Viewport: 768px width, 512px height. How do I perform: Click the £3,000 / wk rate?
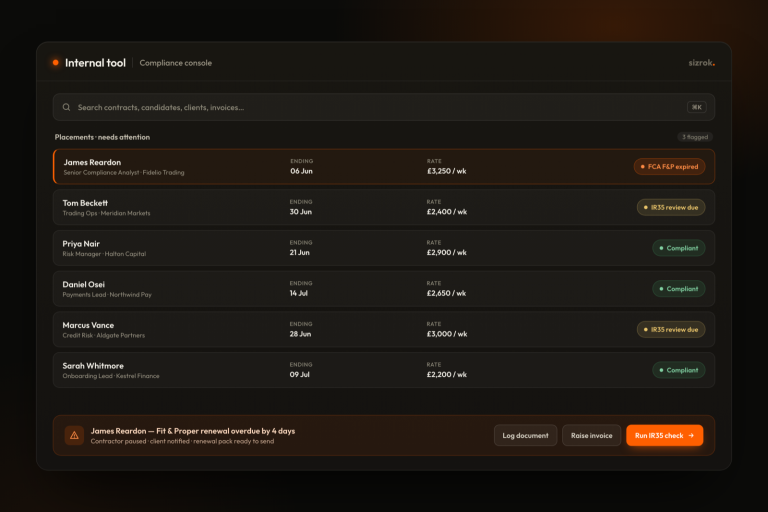pyautogui.click(x=447, y=334)
